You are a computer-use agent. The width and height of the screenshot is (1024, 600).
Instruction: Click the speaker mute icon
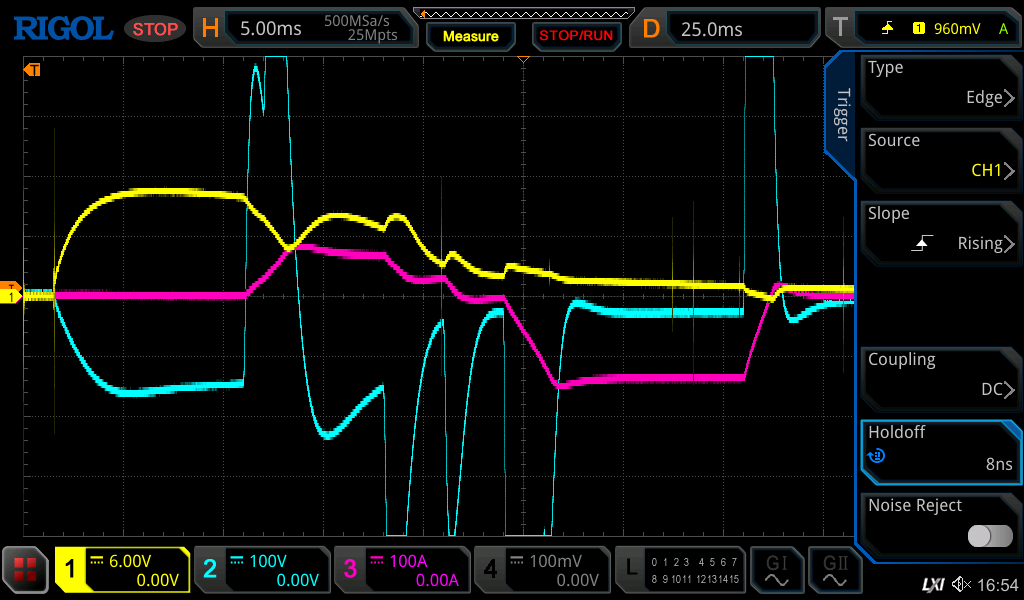click(961, 584)
